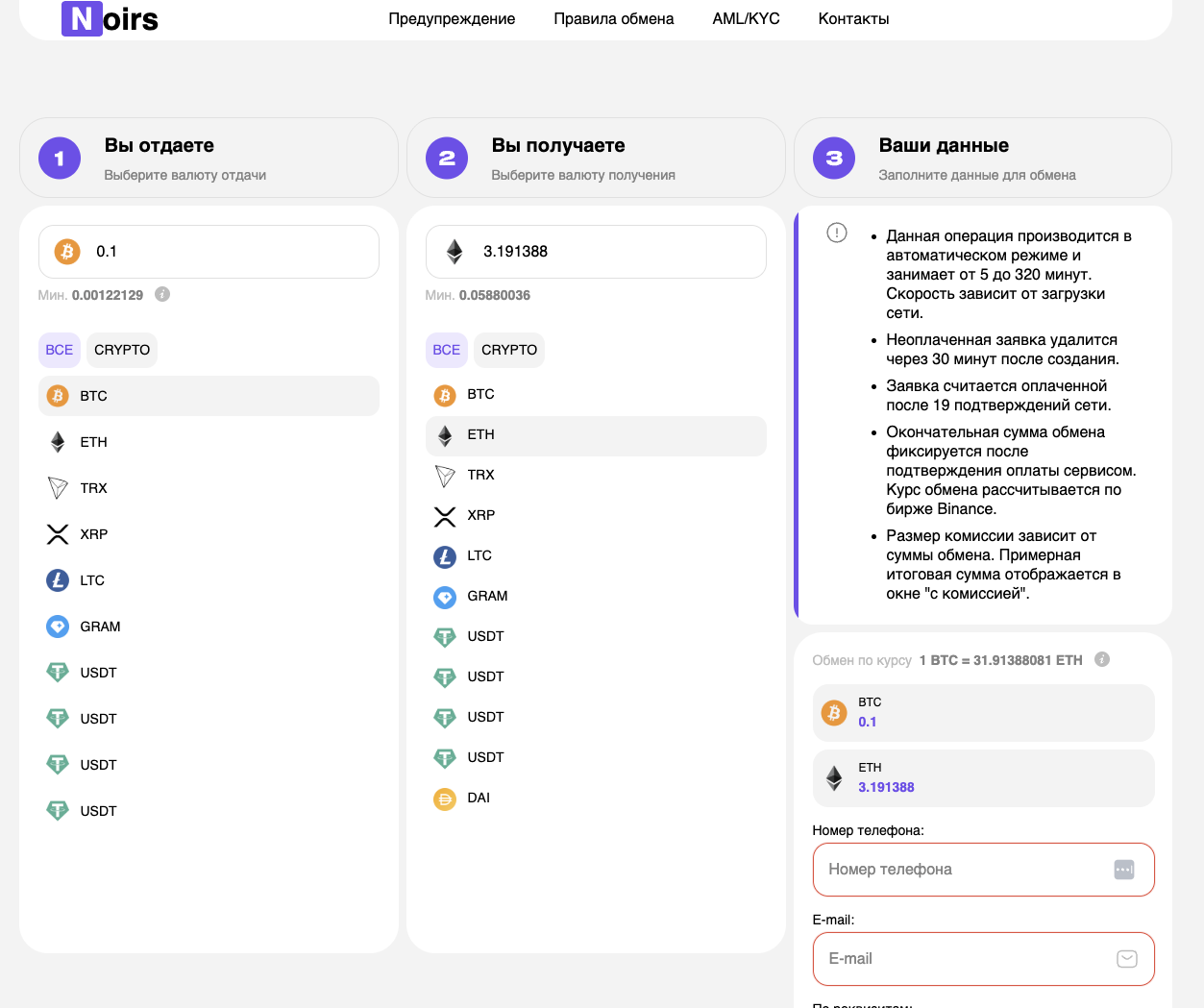Switch to CRYPTO tab under Вы получаете

(x=509, y=350)
